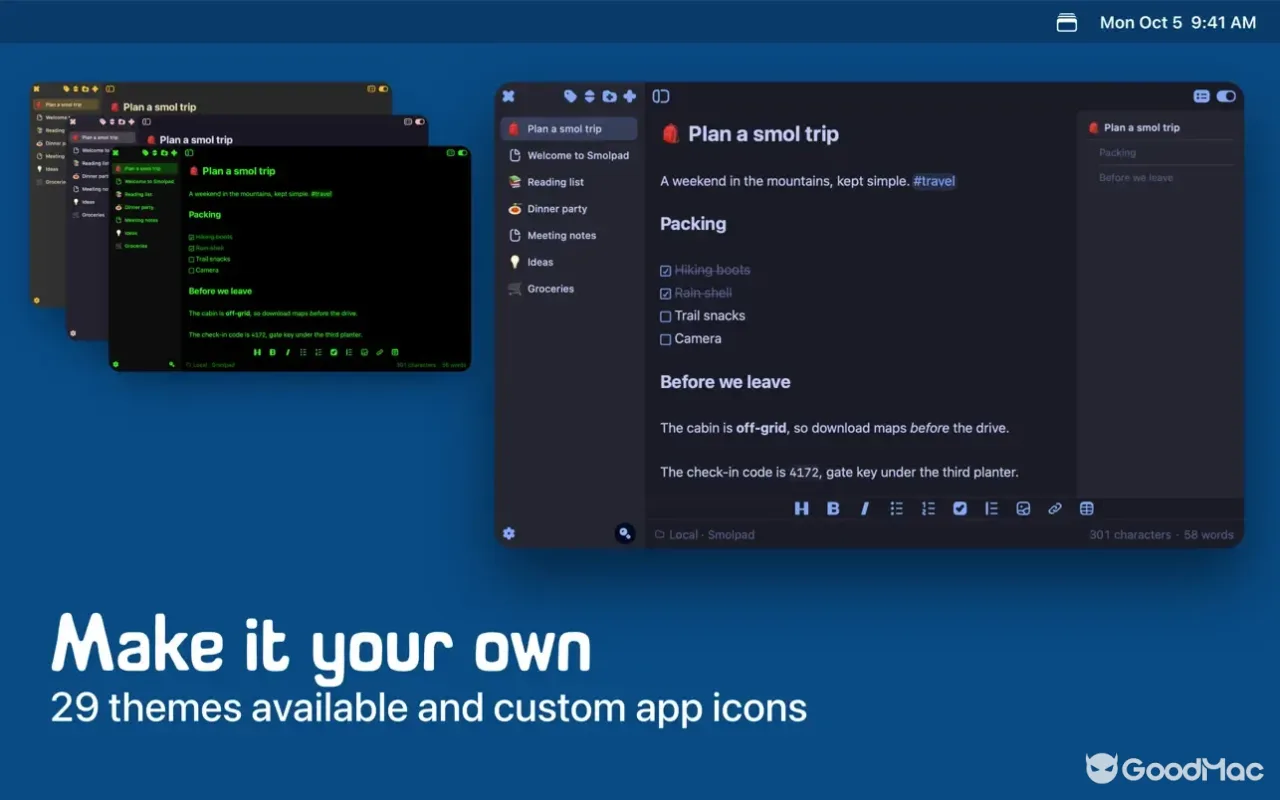This screenshot has width=1280, height=800.
Task: Insert a checkbox item via the large window's toolbar
Action: pyautogui.click(x=960, y=508)
